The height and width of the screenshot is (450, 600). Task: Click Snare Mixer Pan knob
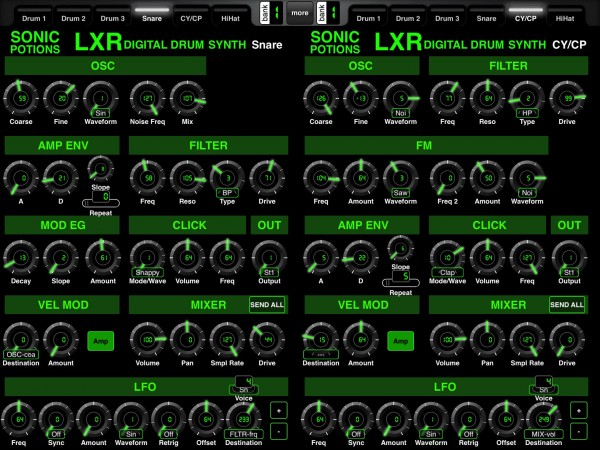[188, 339]
